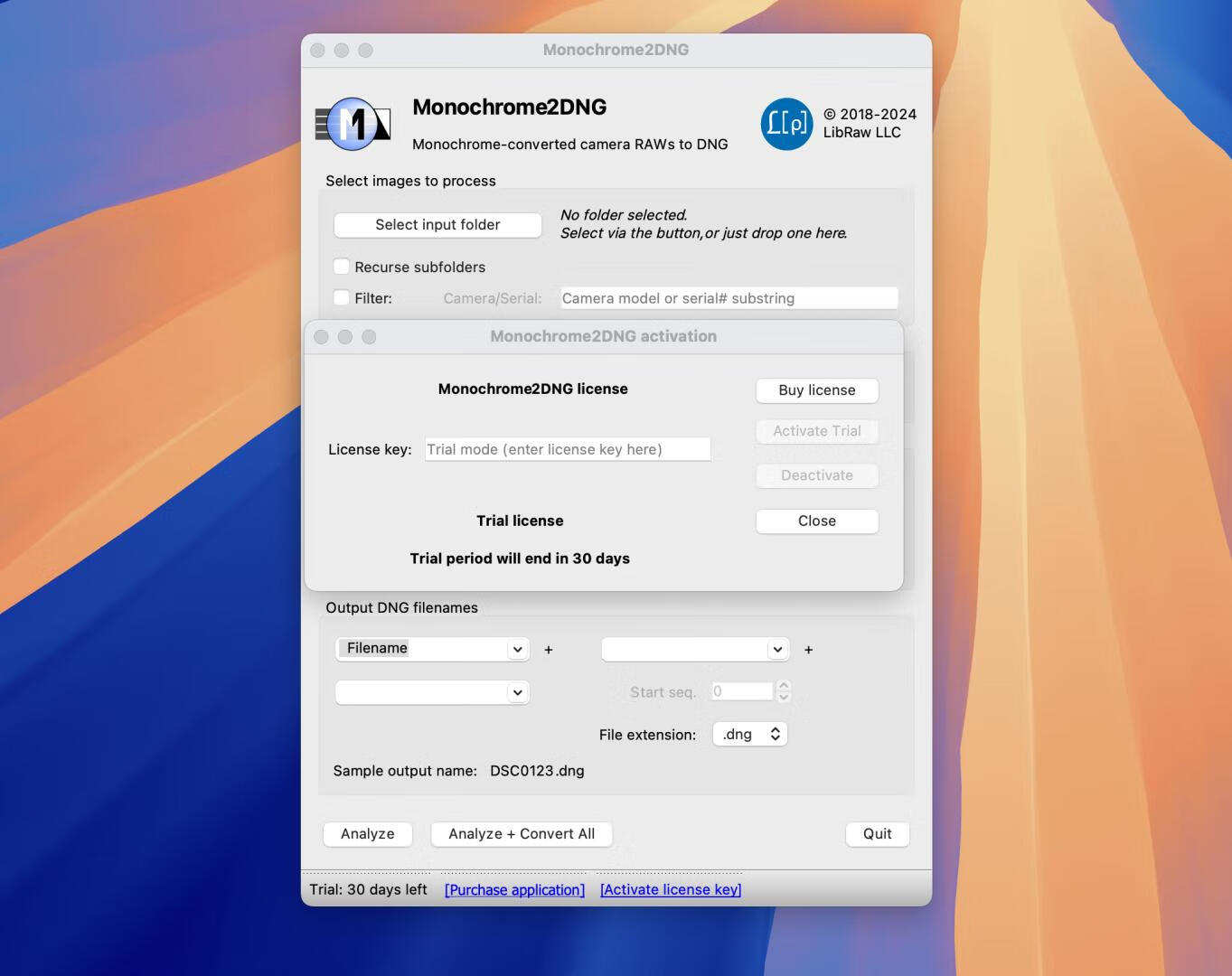The image size is (1232, 976).
Task: Click the Start seq. stepper arrows
Action: coord(784,691)
